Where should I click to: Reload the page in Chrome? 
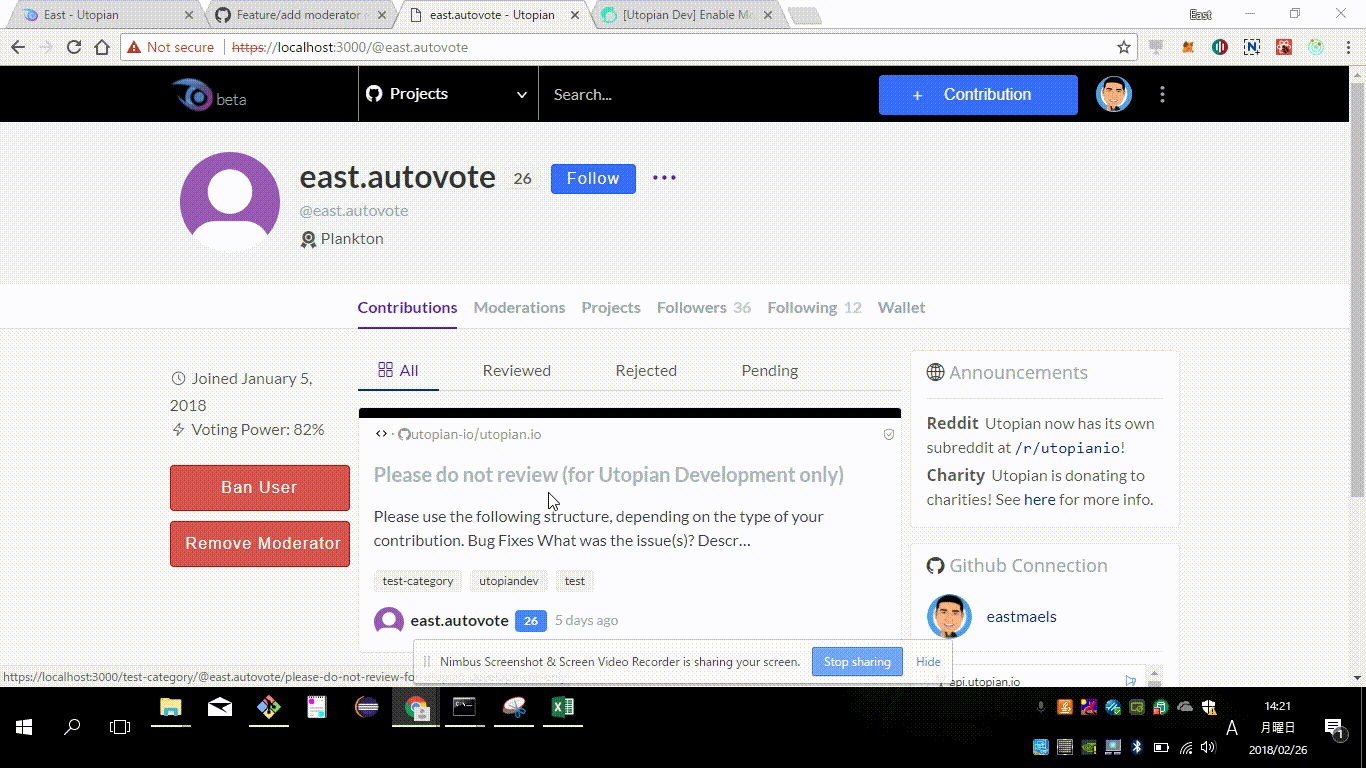tap(73, 47)
